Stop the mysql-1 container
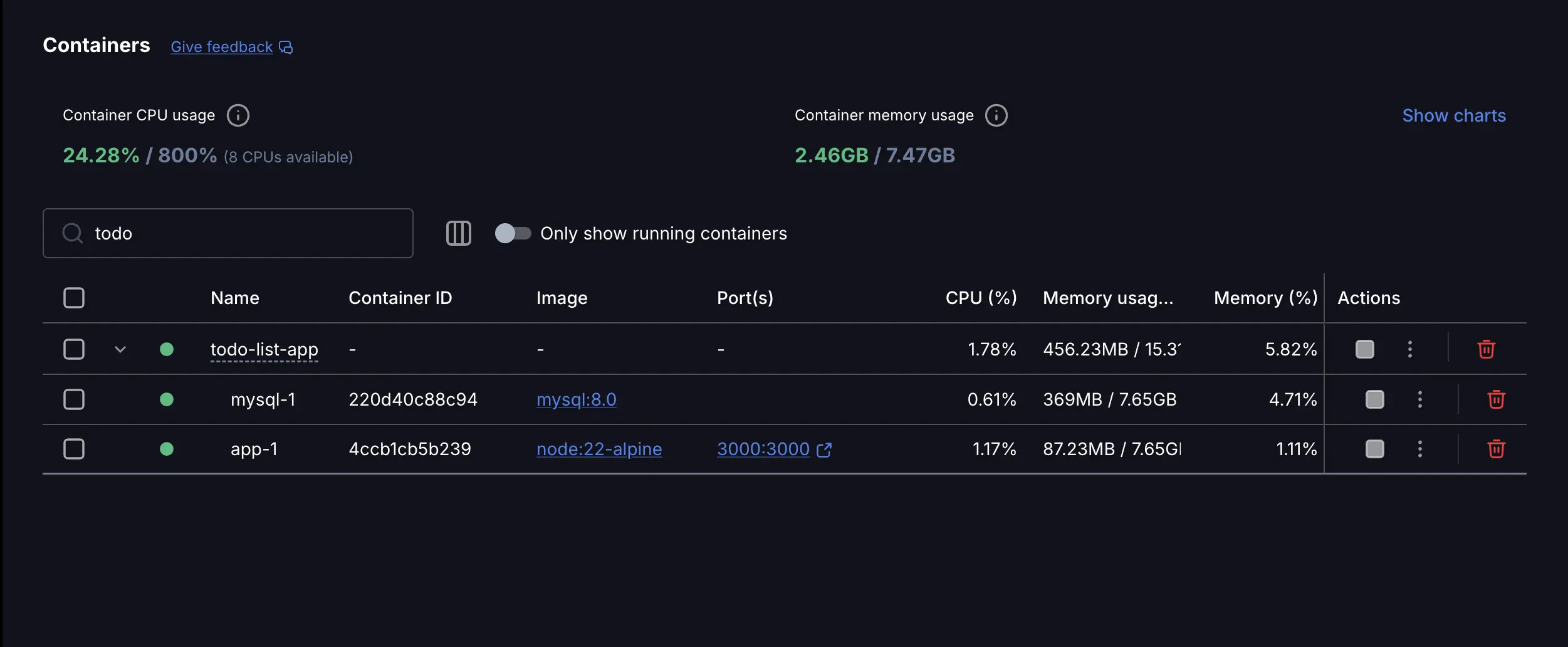This screenshot has height=647, width=1568. (1374, 399)
